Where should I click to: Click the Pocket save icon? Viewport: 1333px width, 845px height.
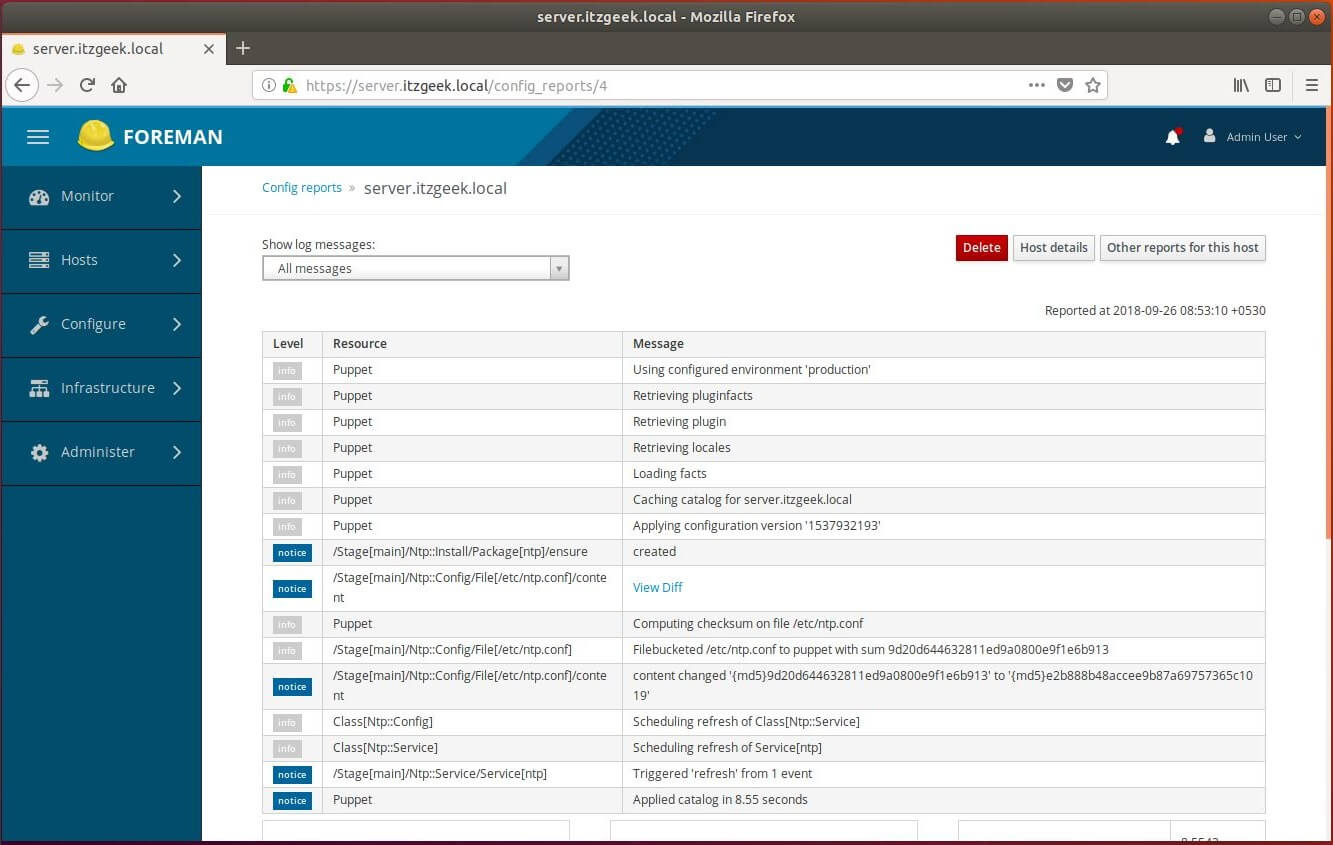[x=1065, y=85]
